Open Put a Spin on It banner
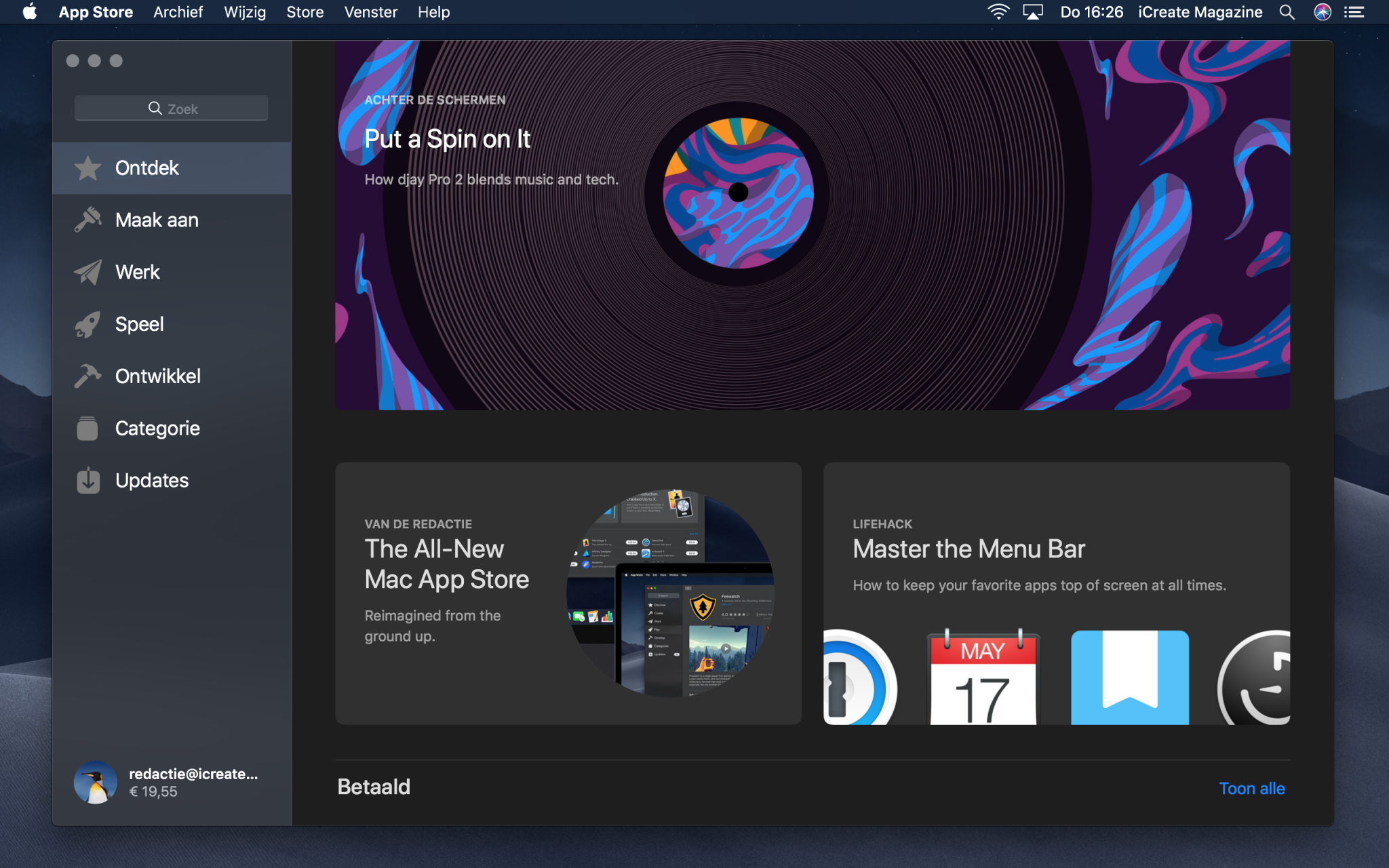The image size is (1389, 868). 813,225
